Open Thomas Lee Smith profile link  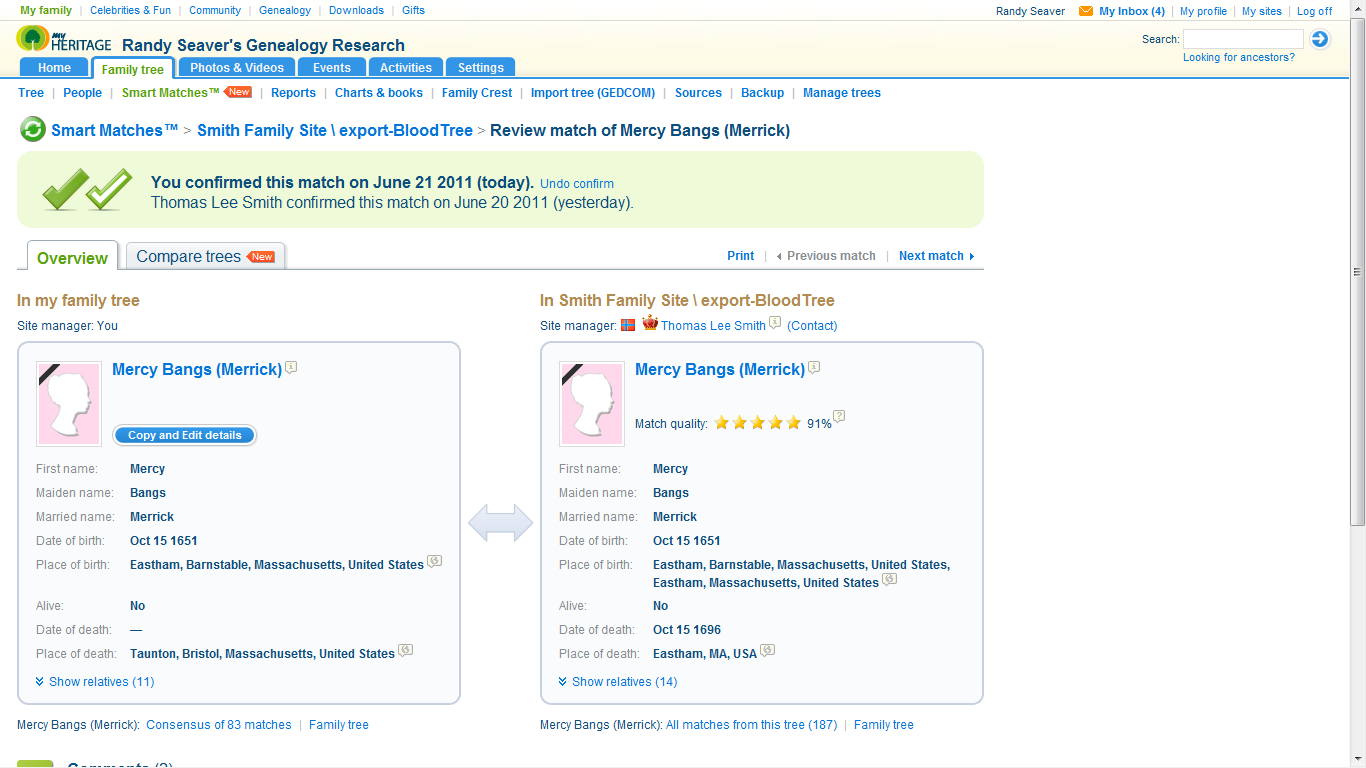point(713,325)
